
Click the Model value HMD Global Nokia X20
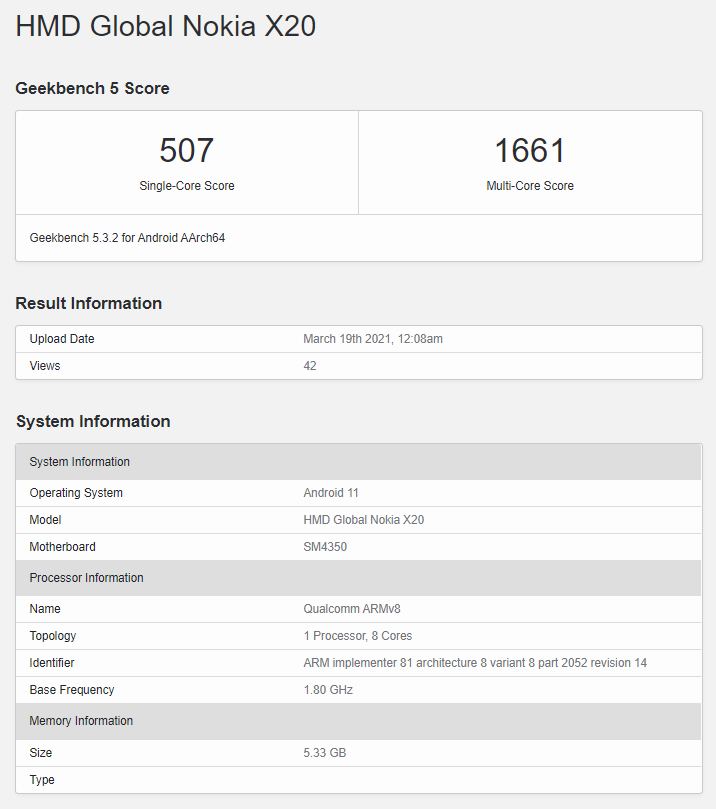[363, 520]
